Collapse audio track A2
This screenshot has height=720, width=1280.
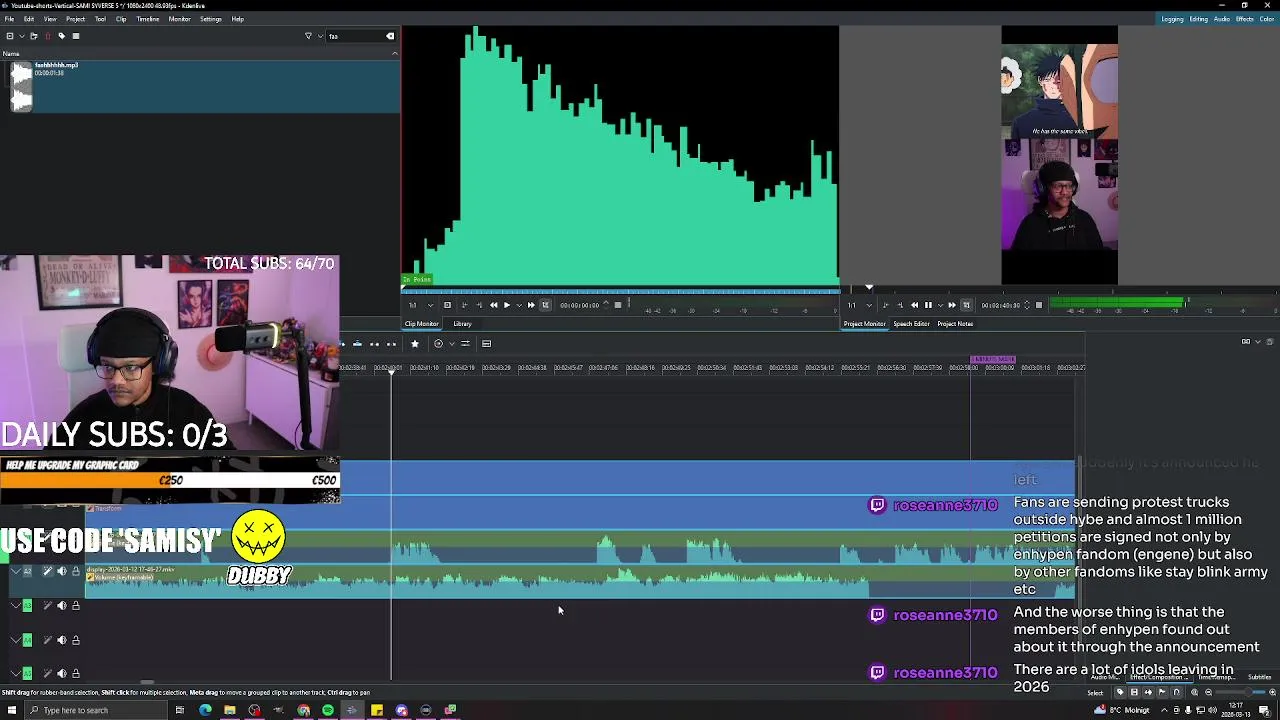[15, 571]
